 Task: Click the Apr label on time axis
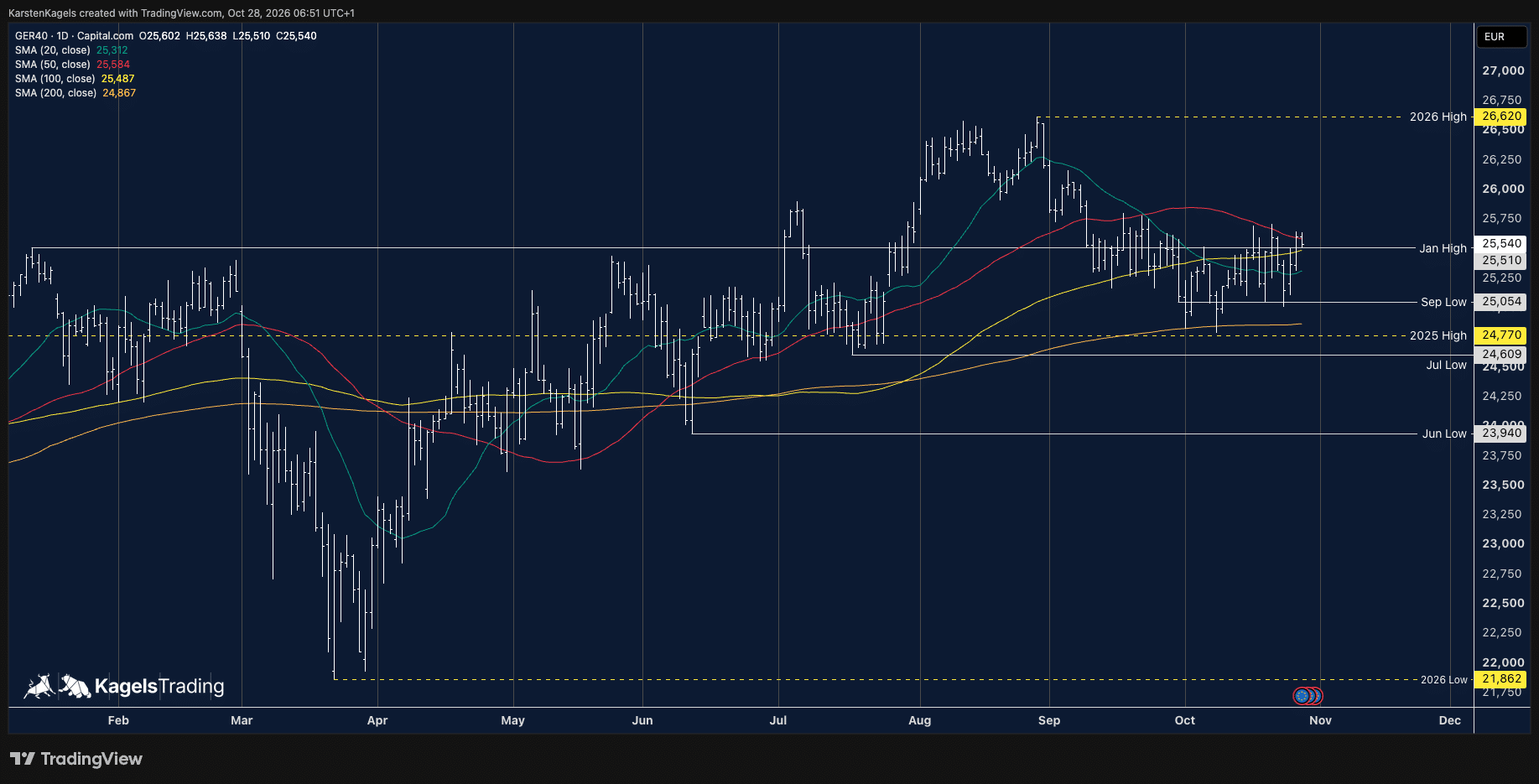[x=377, y=720]
